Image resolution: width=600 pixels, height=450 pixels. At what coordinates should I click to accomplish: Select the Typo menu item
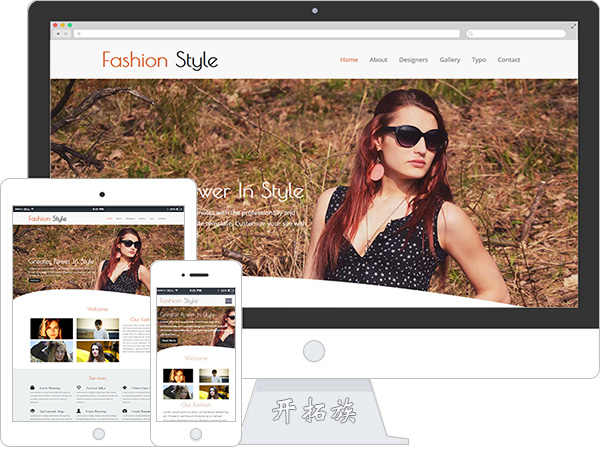coord(479,60)
